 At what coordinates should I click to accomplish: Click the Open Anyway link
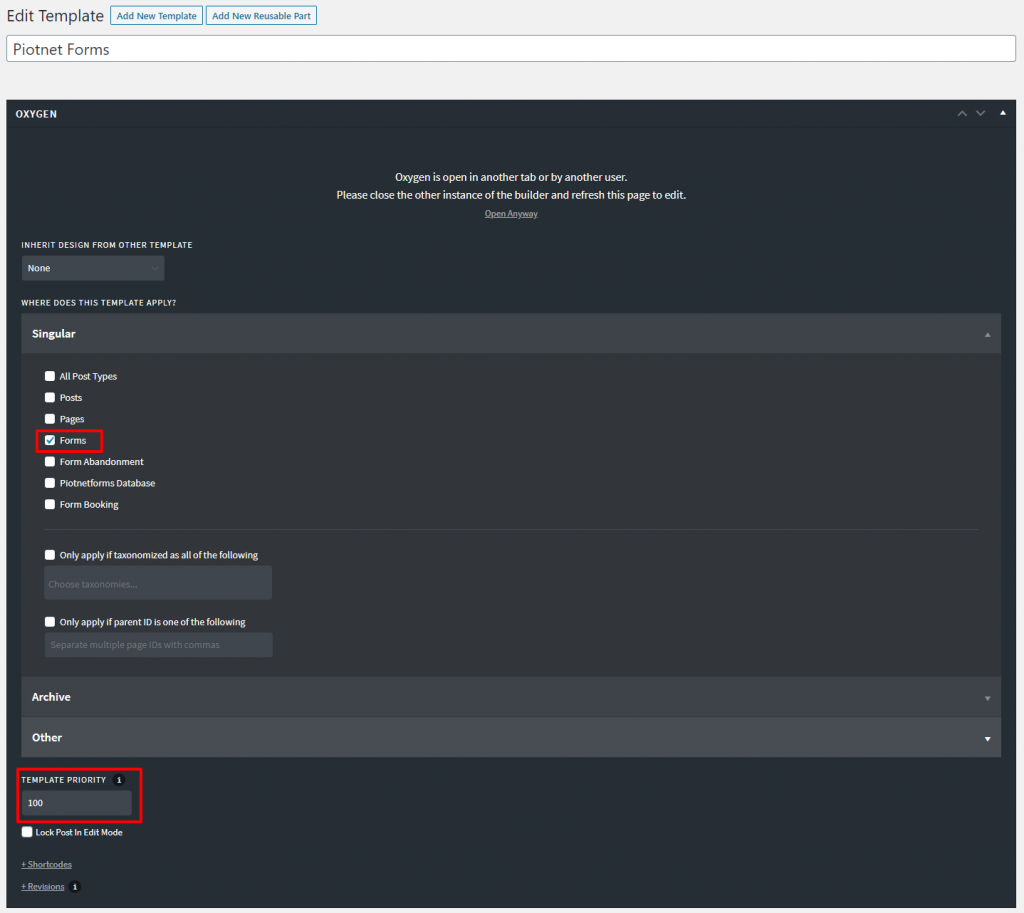(511, 214)
